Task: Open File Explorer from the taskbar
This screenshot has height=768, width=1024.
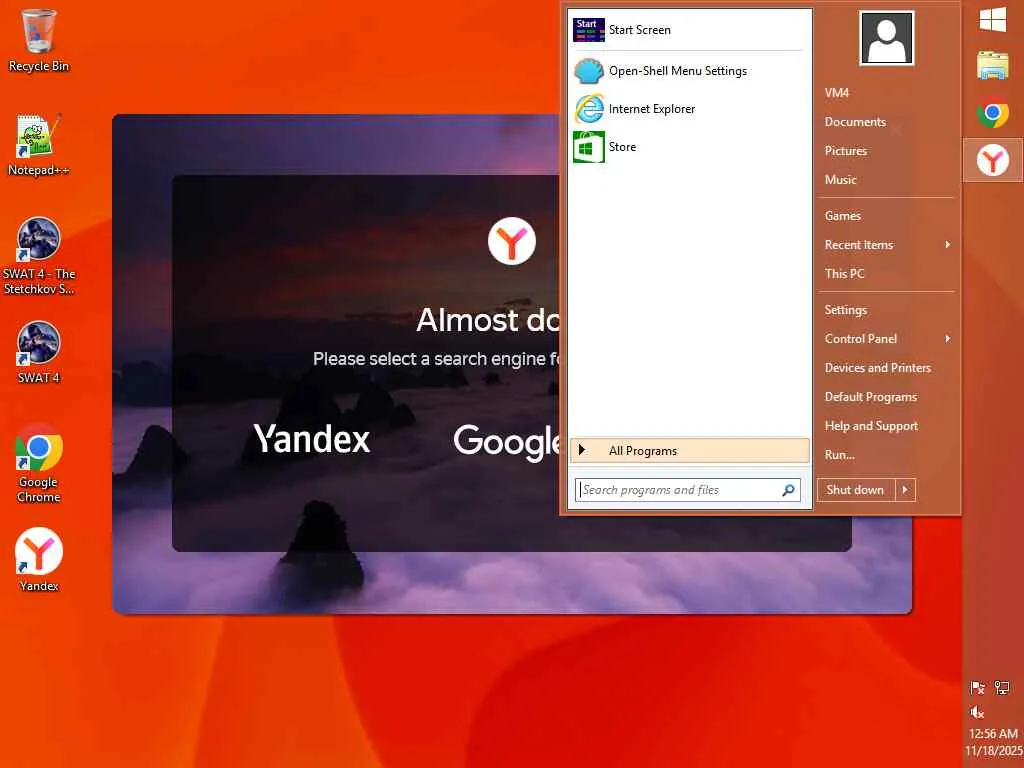Action: pos(993,65)
